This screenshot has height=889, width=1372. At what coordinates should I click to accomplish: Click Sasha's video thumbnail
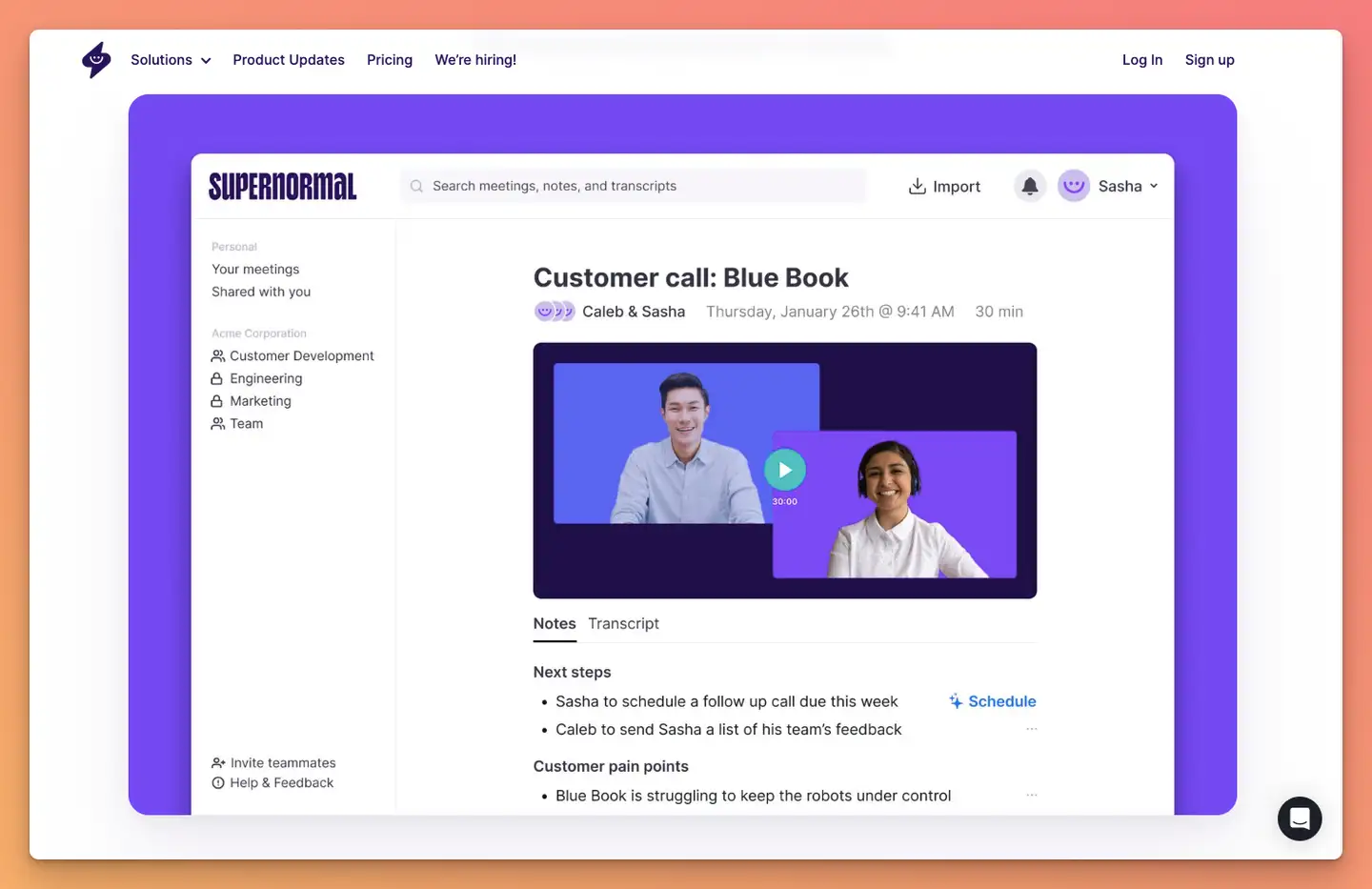pos(894,505)
